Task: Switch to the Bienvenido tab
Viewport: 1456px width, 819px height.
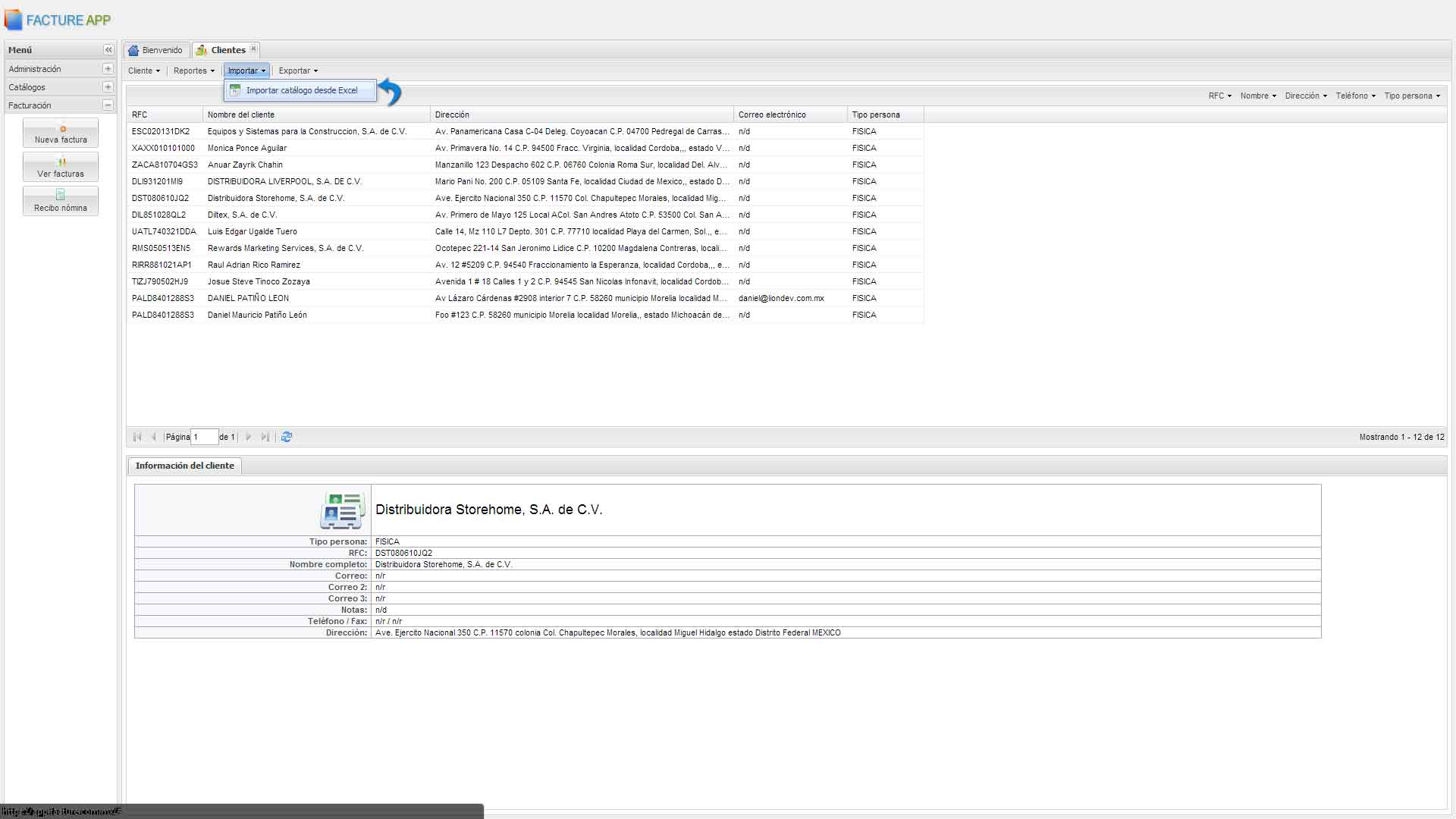Action: [156, 50]
